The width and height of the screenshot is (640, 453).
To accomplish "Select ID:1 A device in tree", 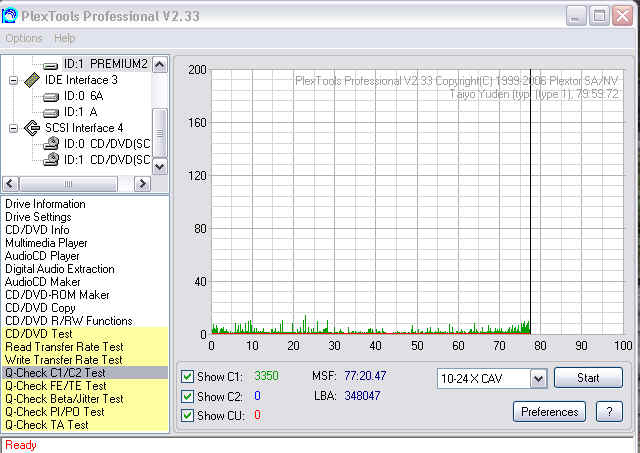I will click(80, 112).
